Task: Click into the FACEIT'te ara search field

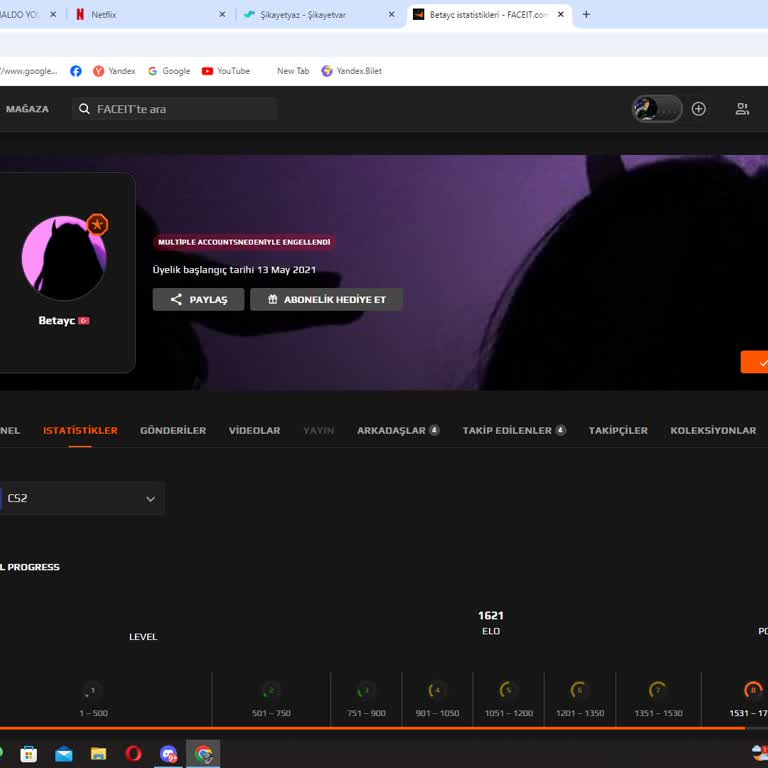Action: pyautogui.click(x=175, y=109)
